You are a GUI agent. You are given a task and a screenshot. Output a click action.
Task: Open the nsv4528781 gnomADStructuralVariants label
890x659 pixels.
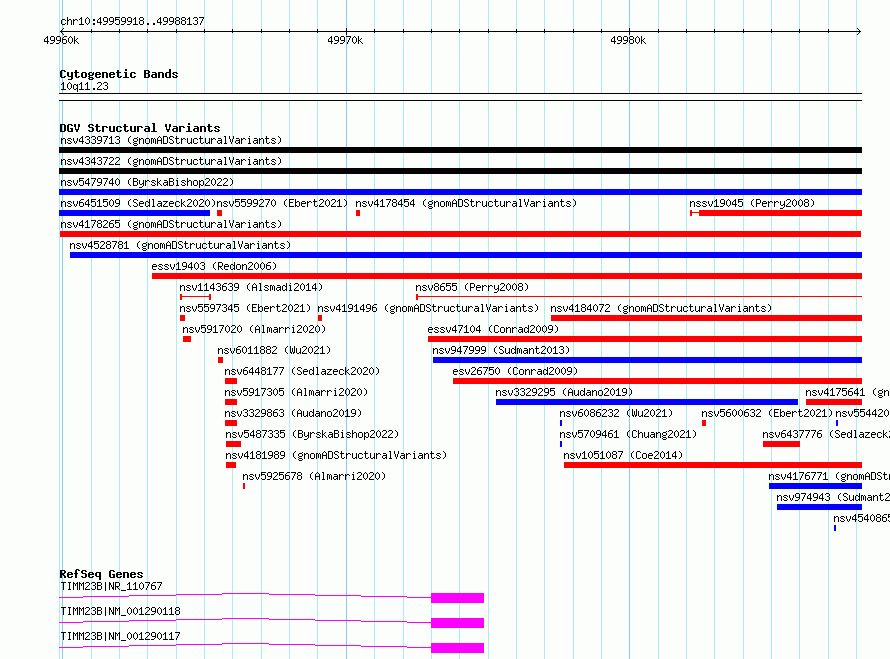pos(180,245)
